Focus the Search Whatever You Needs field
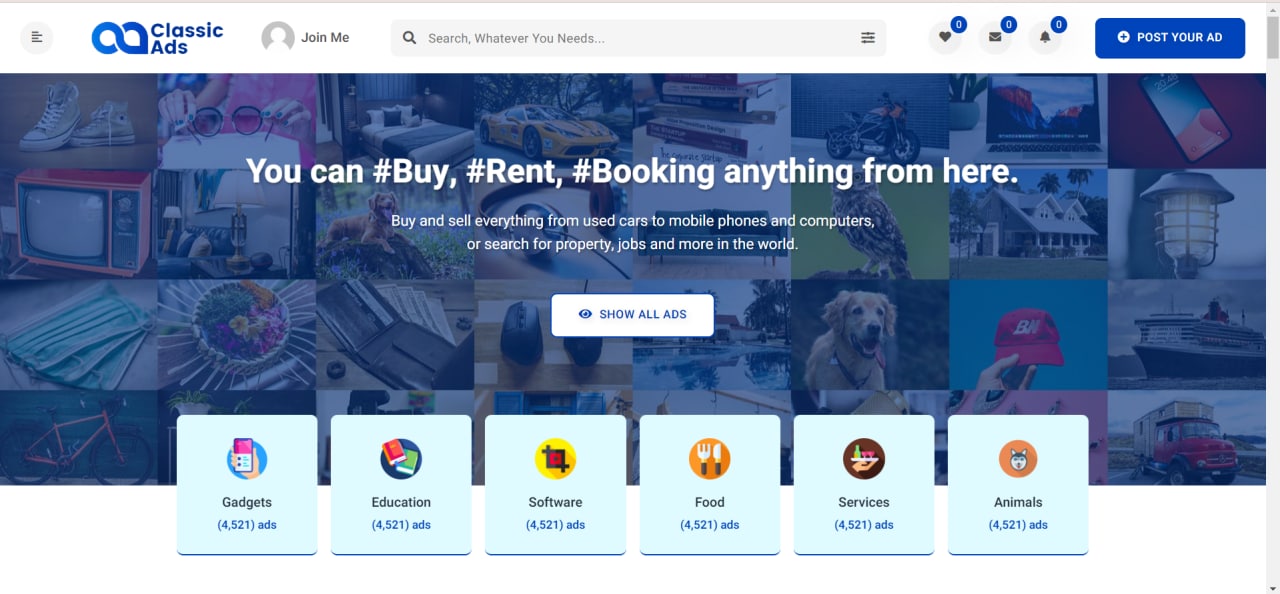 [638, 38]
